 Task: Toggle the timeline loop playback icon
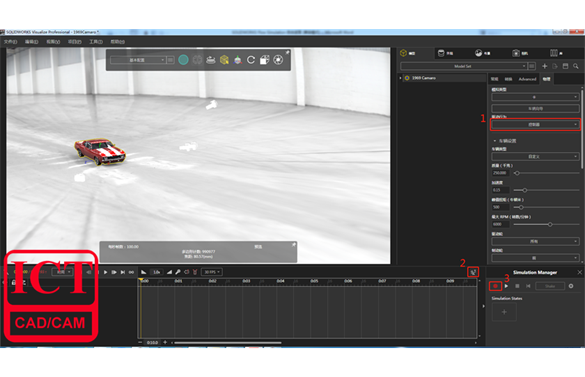(x=131, y=272)
